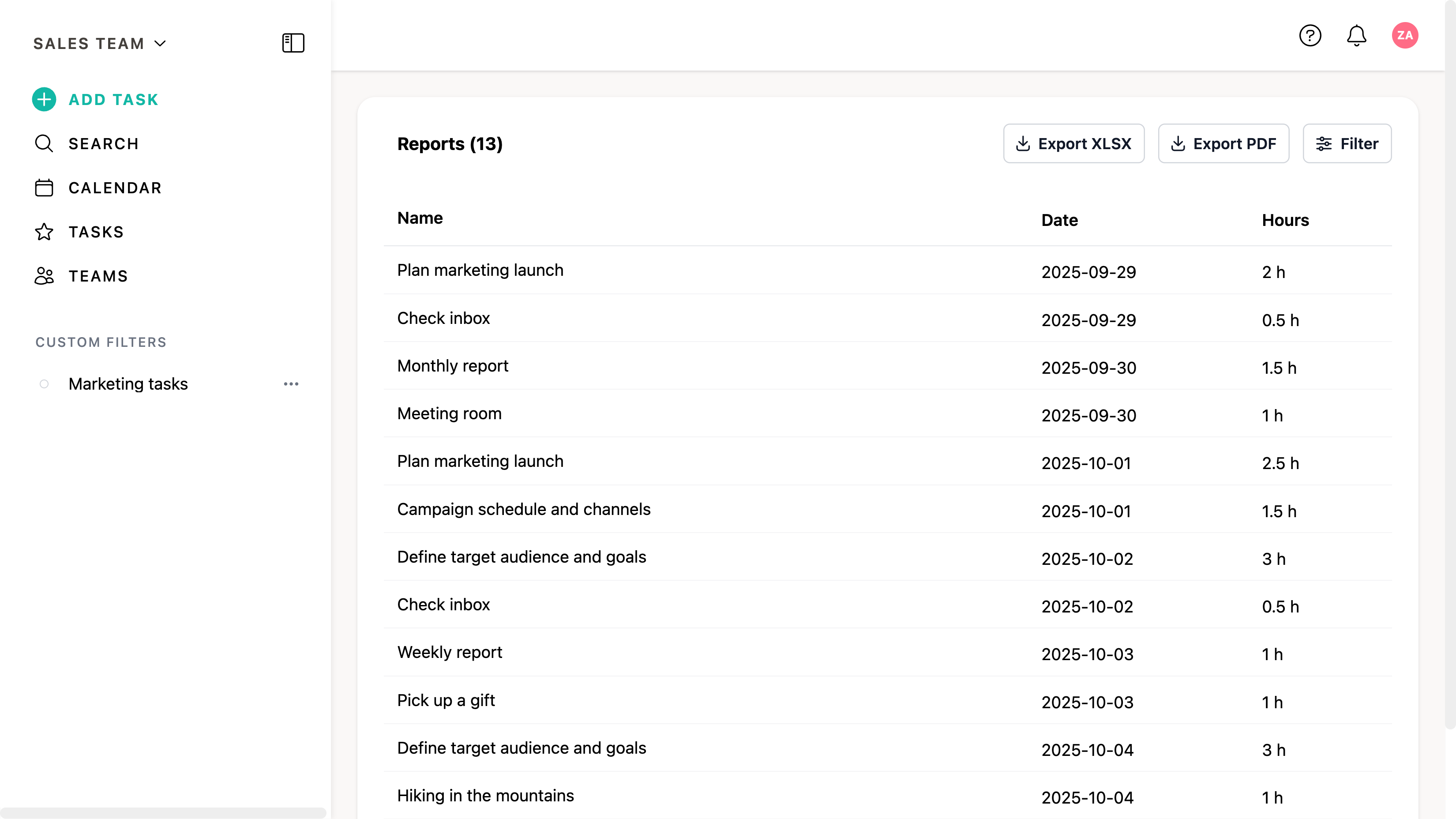This screenshot has height=819, width=1456.
Task: Open the Monthly report row
Action: pyautogui.click(x=453, y=366)
